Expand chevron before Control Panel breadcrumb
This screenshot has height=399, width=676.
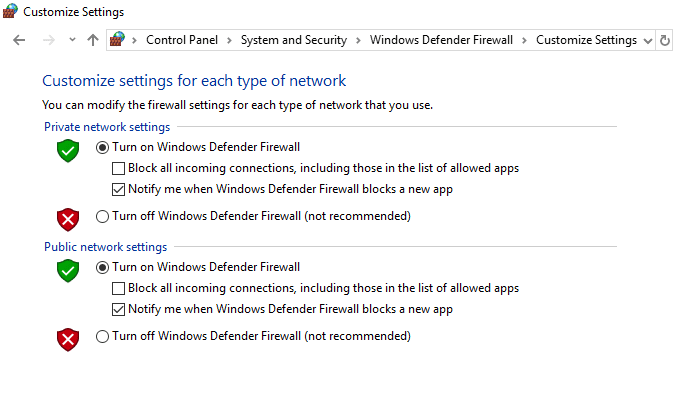135,41
